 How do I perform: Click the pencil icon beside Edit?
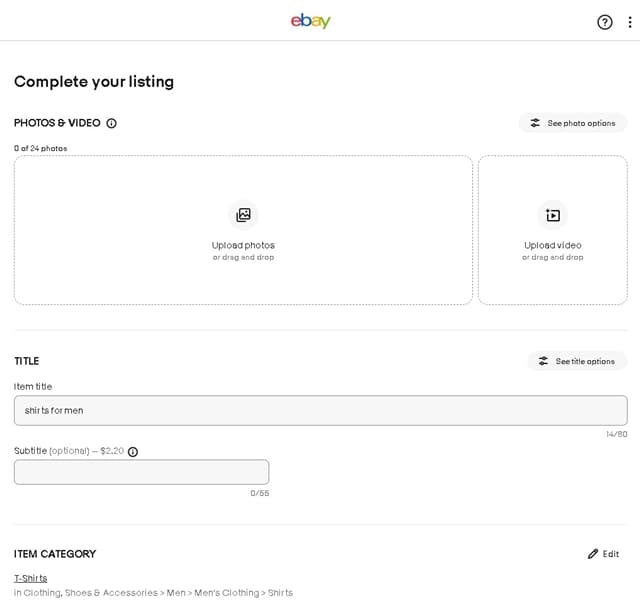pyautogui.click(x=593, y=554)
